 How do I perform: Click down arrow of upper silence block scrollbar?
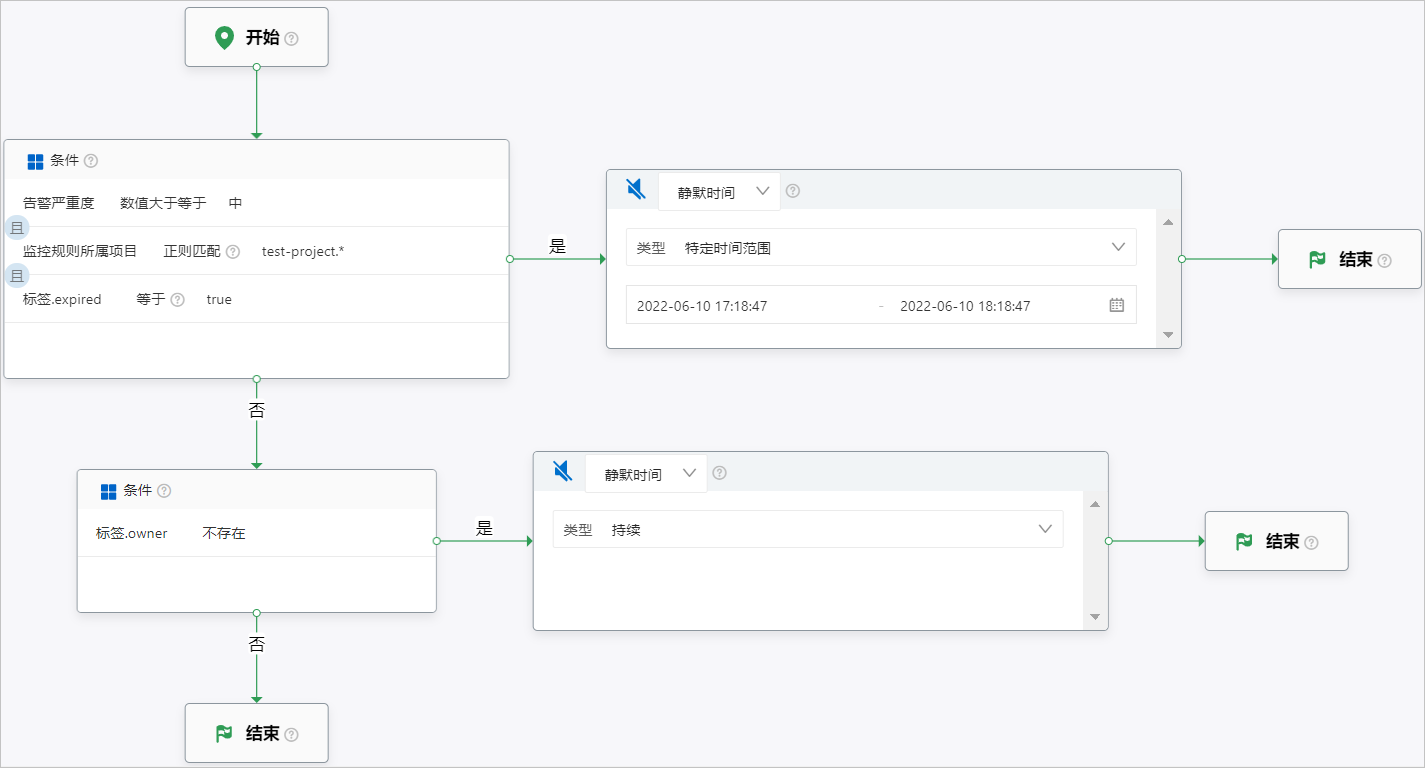1168,336
